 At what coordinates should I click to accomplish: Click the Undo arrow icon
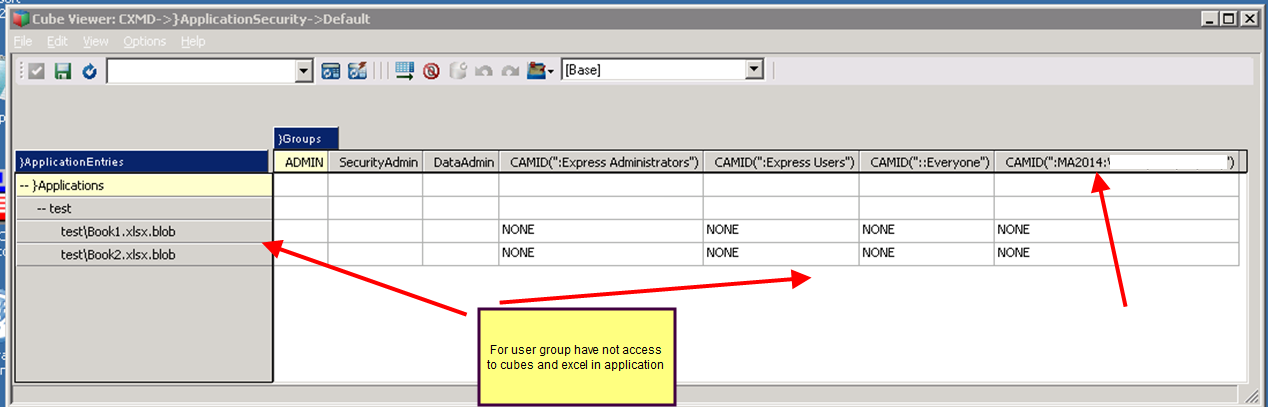pyautogui.click(x=484, y=71)
